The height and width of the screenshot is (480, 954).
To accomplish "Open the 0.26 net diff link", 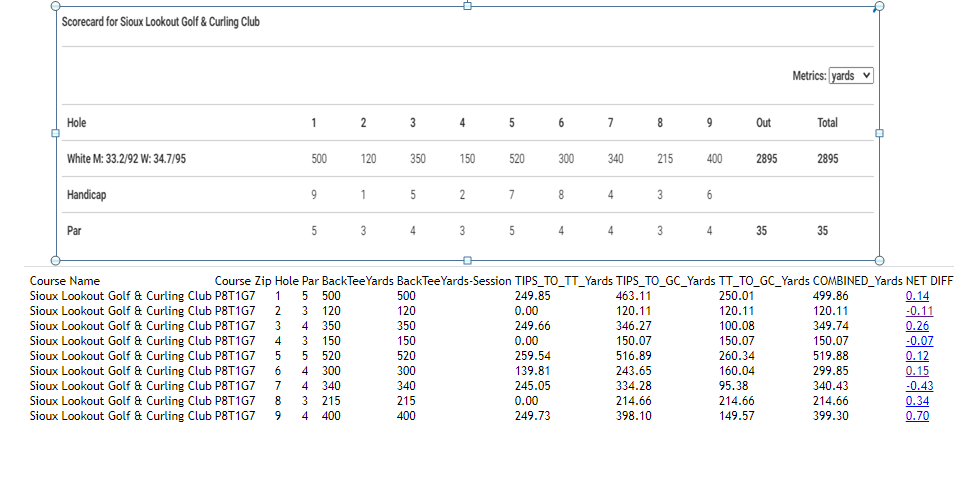I will pyautogui.click(x=917, y=326).
